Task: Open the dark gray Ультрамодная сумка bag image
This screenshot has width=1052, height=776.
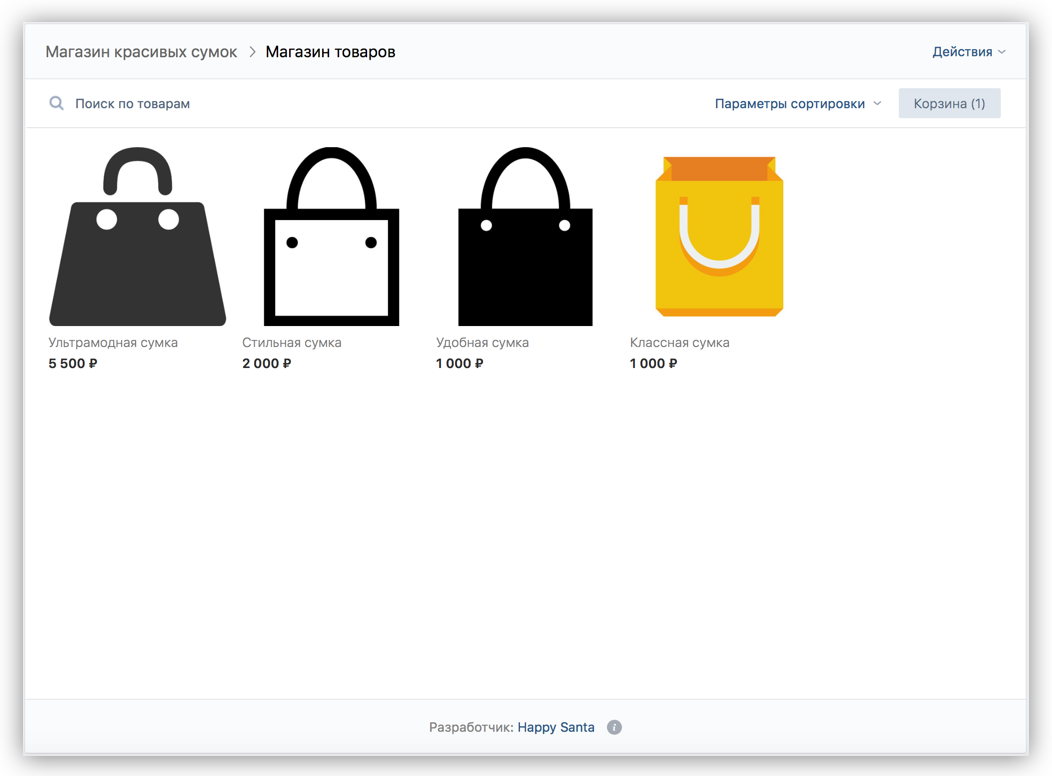Action: coord(138,237)
